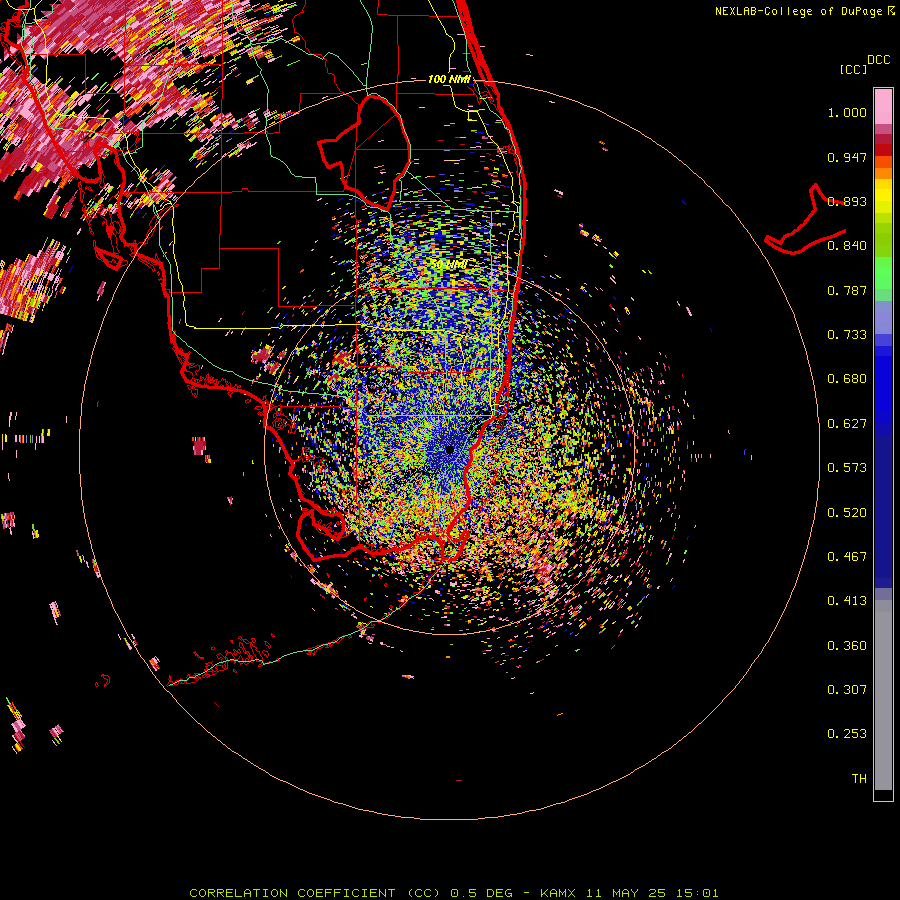Select the 0.573 scale value

pos(847,468)
